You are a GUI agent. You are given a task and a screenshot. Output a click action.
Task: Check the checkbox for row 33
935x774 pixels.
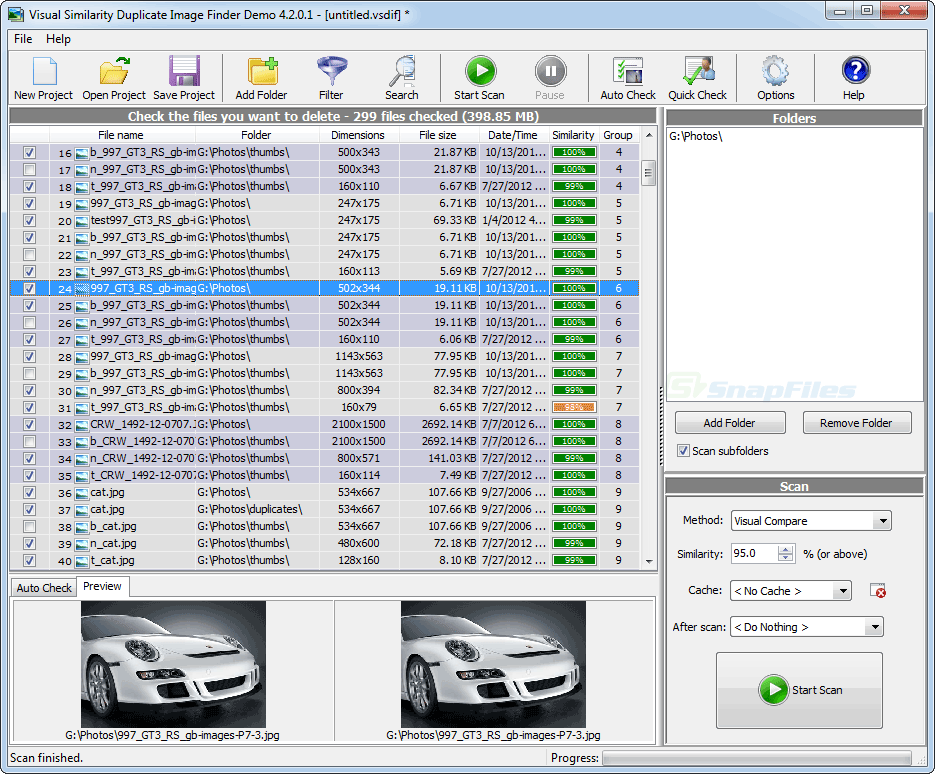tap(29, 441)
